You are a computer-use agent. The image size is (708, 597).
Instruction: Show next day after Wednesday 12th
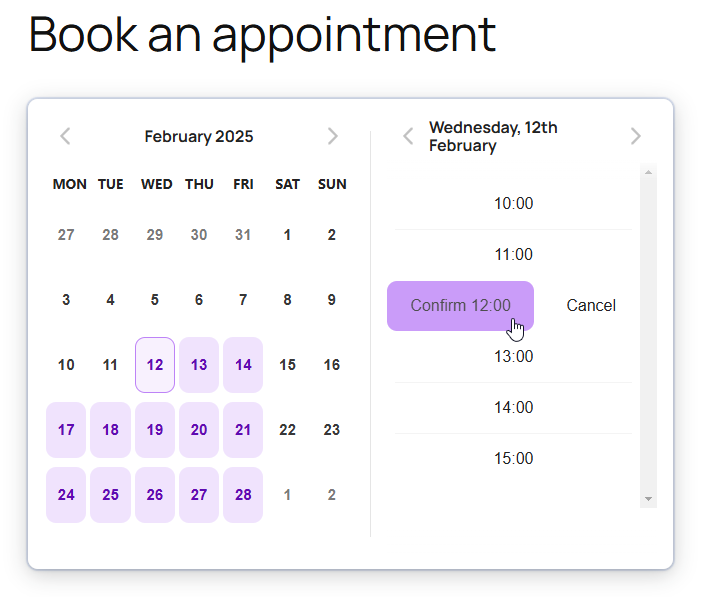click(635, 136)
